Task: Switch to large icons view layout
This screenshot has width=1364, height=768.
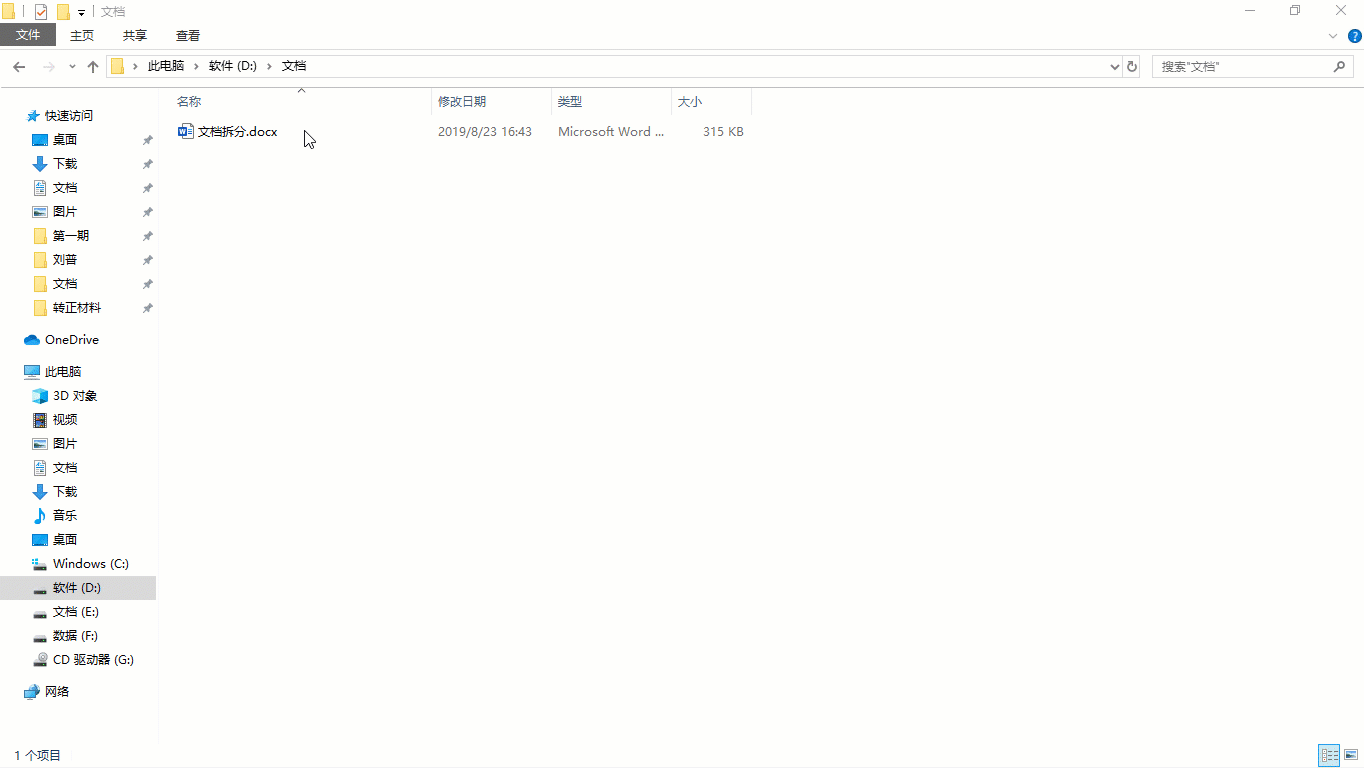Action: [1351, 755]
